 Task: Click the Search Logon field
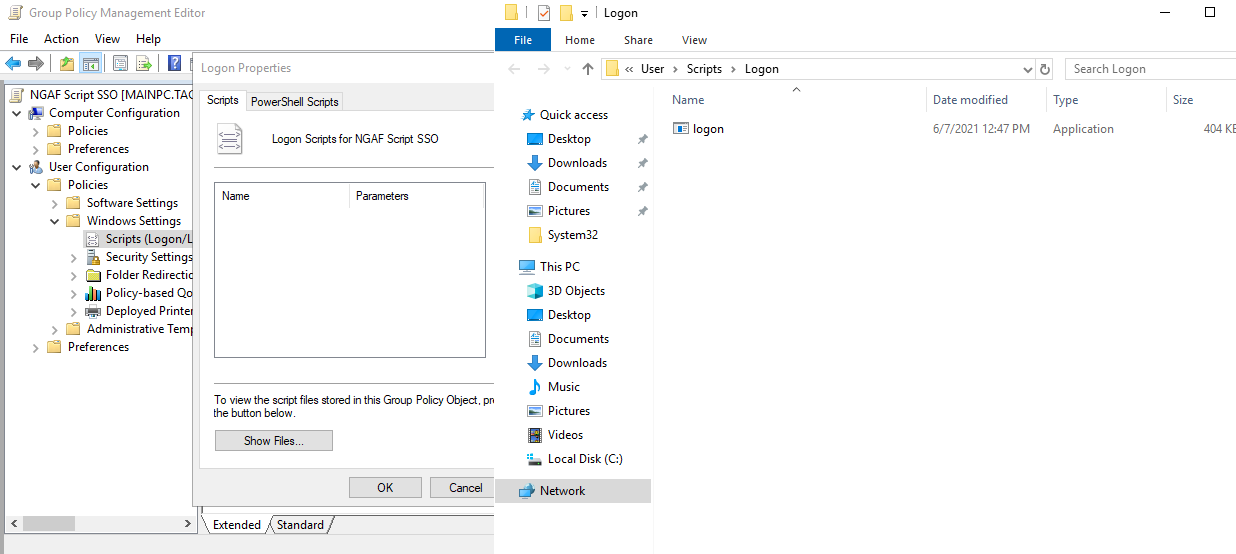[1150, 69]
